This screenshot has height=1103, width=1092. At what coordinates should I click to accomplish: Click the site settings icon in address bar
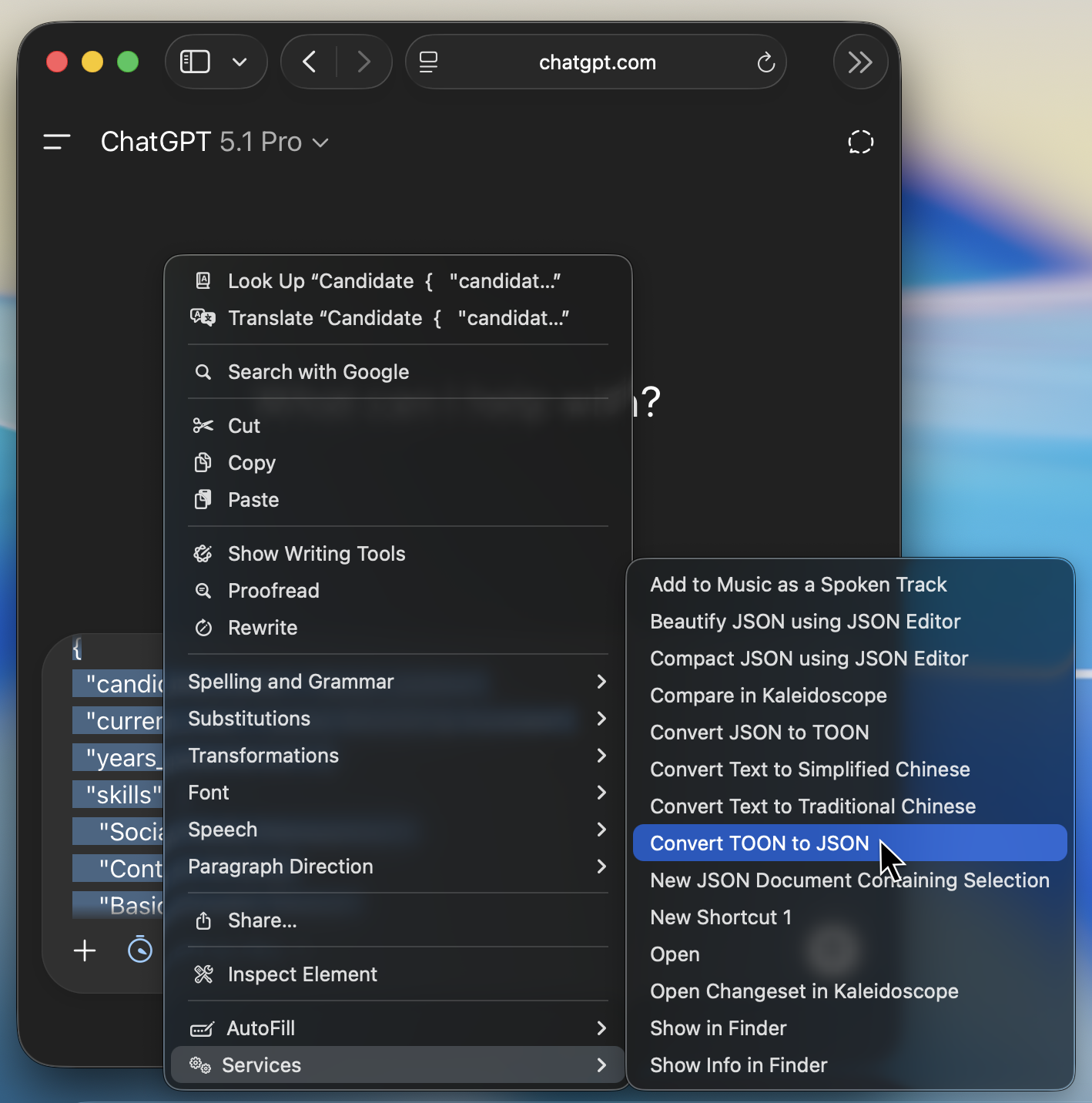click(x=429, y=62)
